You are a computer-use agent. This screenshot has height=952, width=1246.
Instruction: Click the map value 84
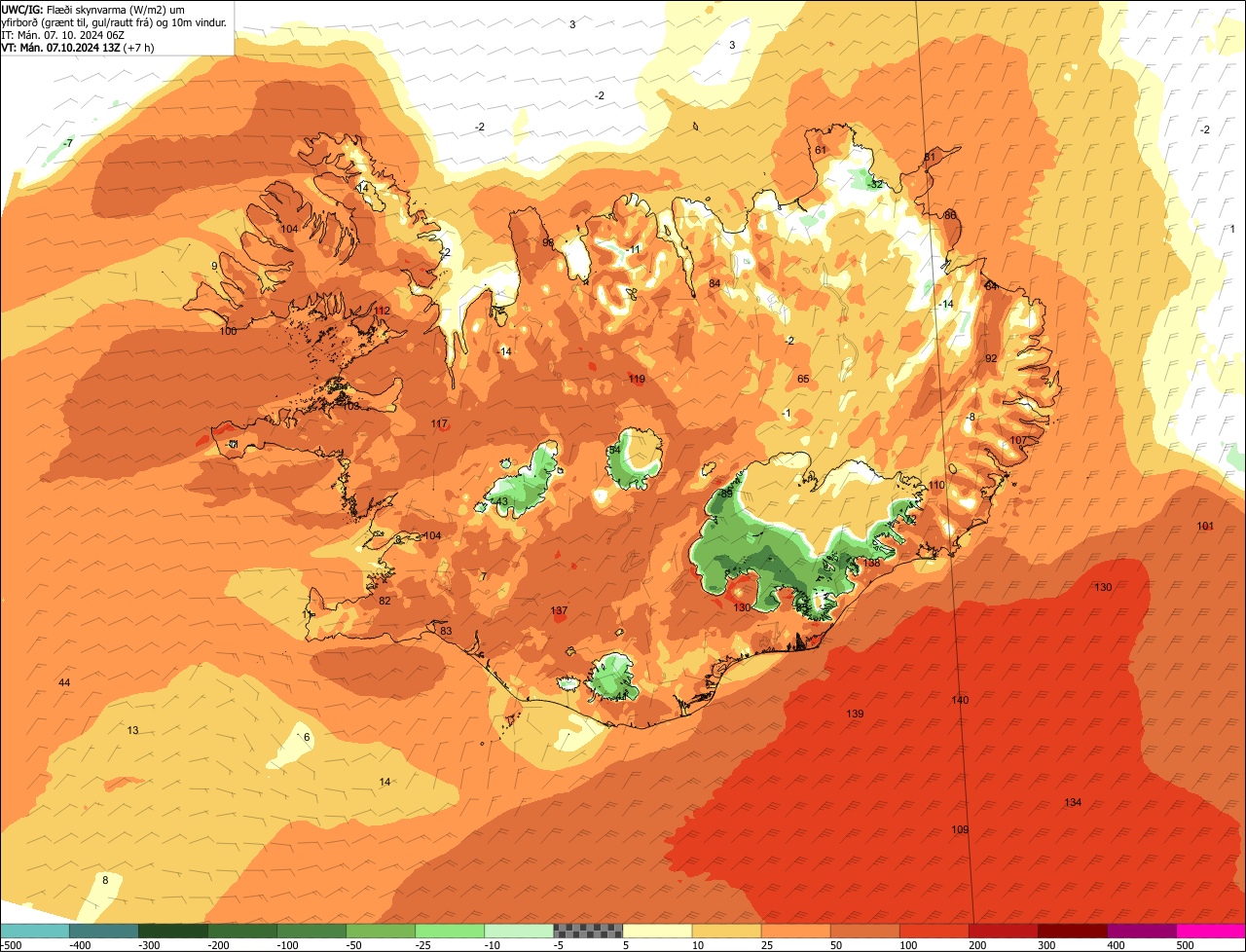[715, 283]
